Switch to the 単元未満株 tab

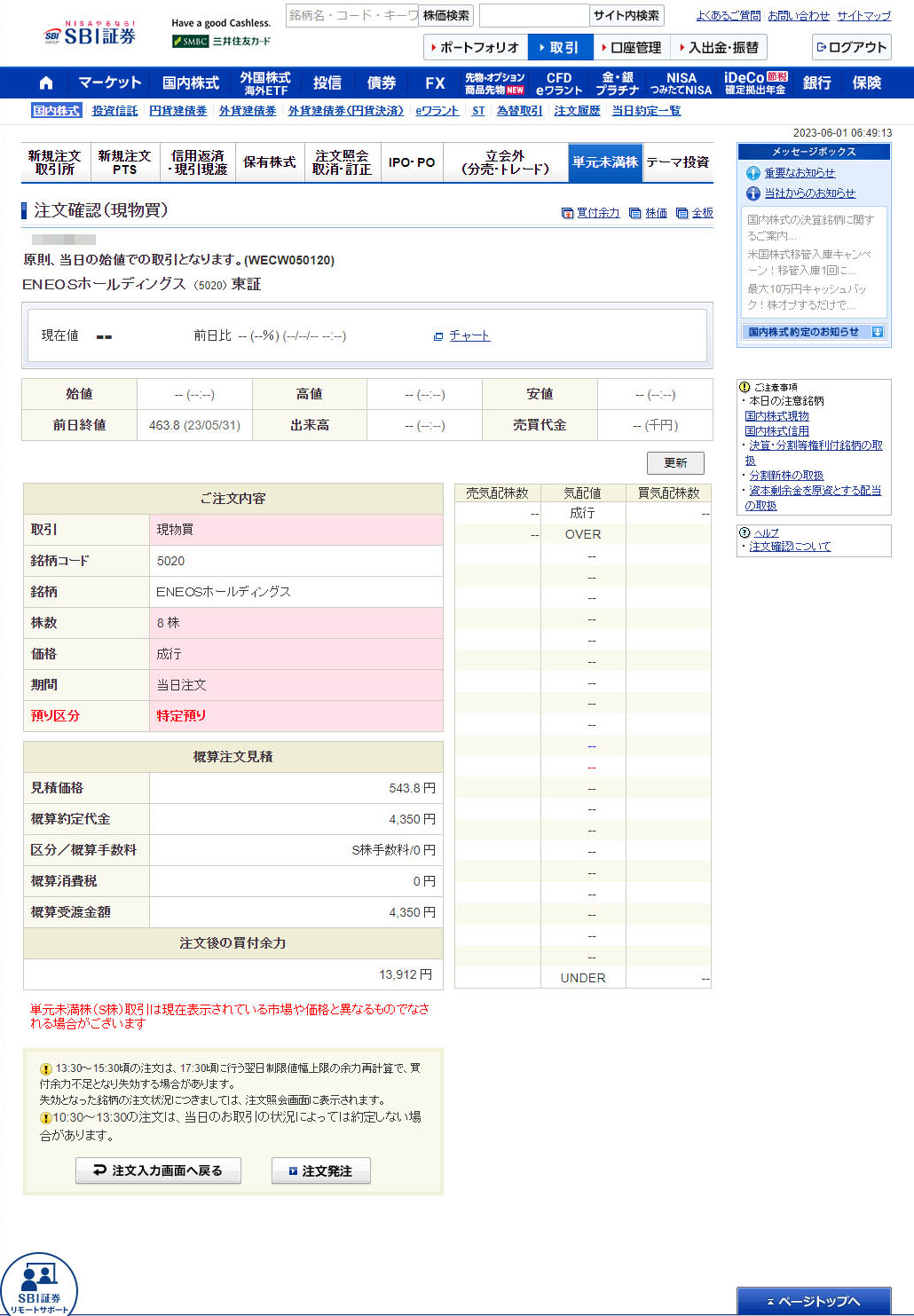[604, 162]
